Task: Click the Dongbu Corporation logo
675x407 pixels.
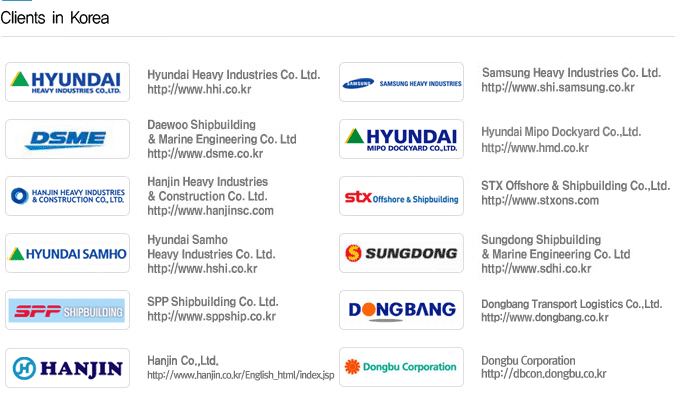Action: tap(401, 367)
